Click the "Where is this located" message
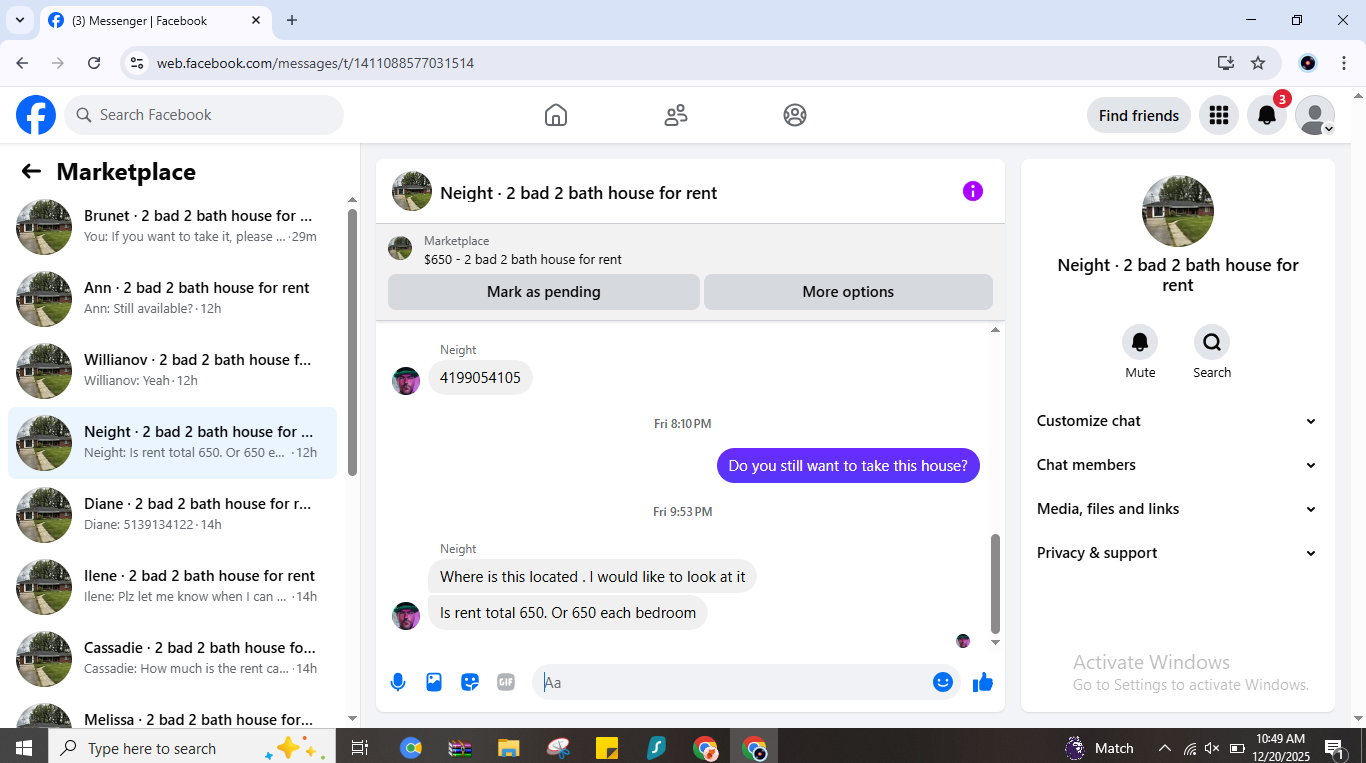The width and height of the screenshot is (1366, 763). coord(592,577)
